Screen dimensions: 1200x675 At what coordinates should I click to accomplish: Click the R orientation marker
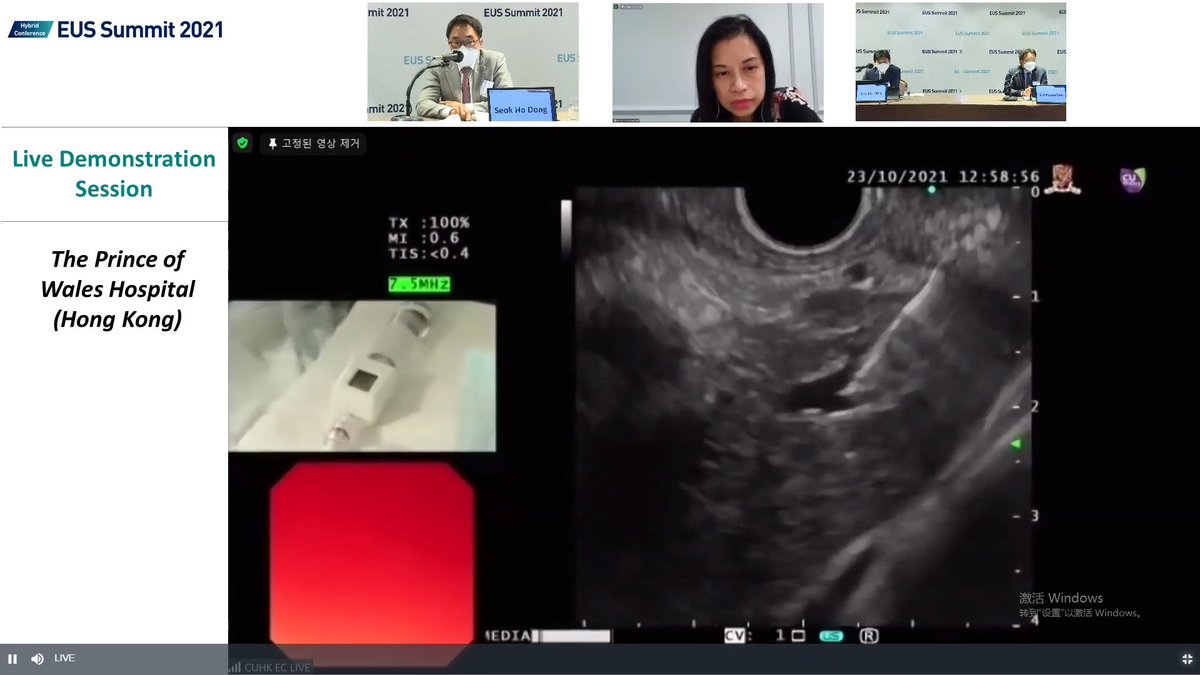pos(869,635)
